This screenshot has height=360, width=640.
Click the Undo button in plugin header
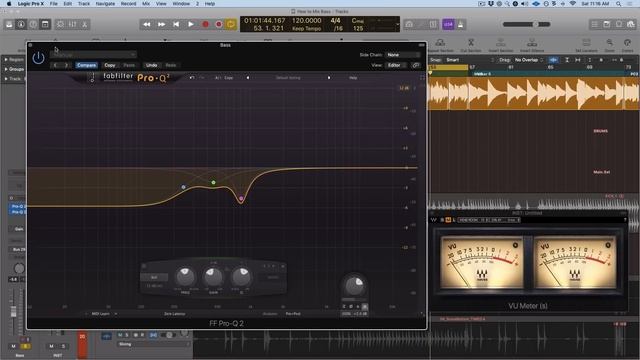pyautogui.click(x=151, y=65)
